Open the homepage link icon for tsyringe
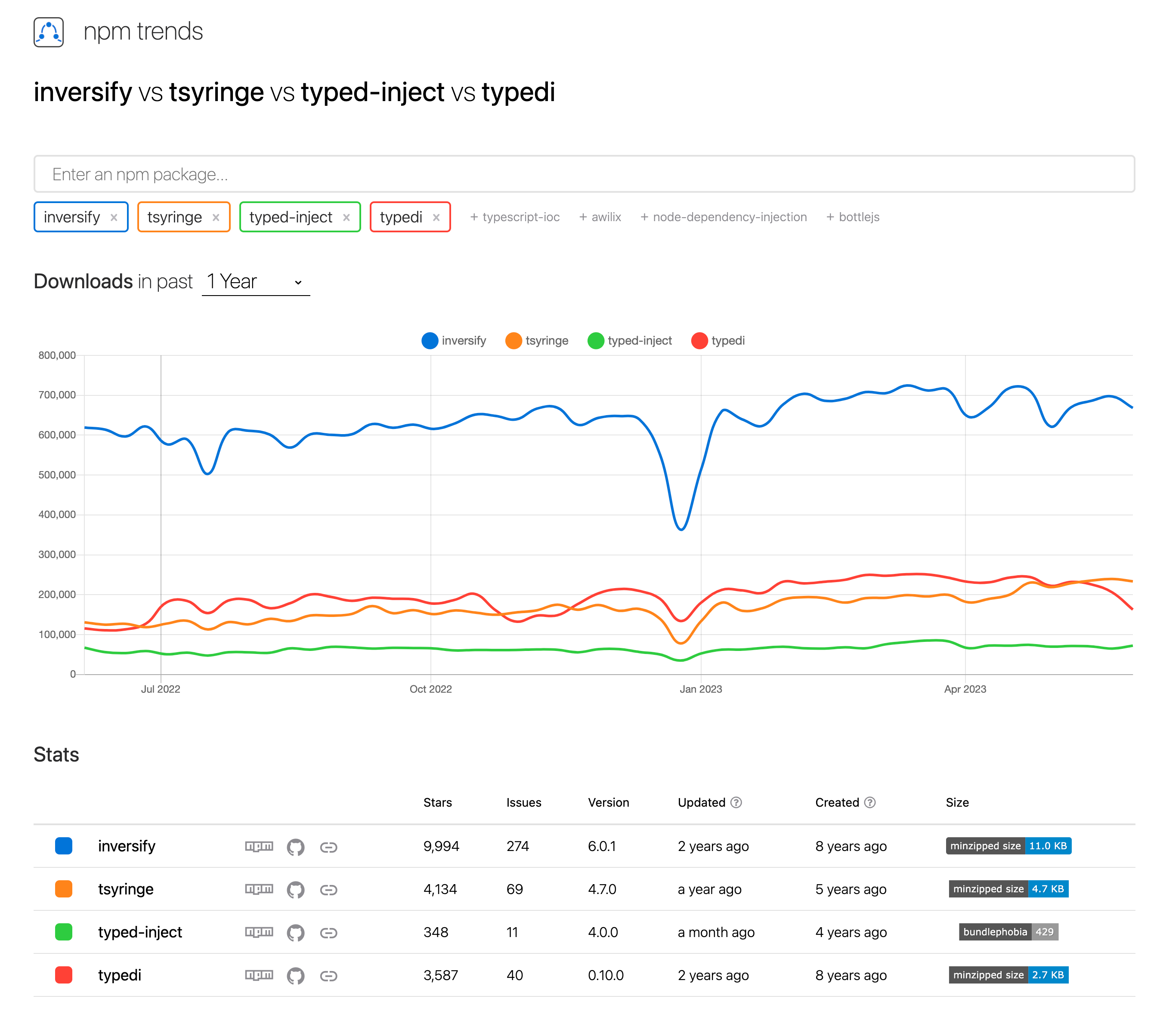Image resolution: width=1160 pixels, height=1036 pixels. point(328,890)
